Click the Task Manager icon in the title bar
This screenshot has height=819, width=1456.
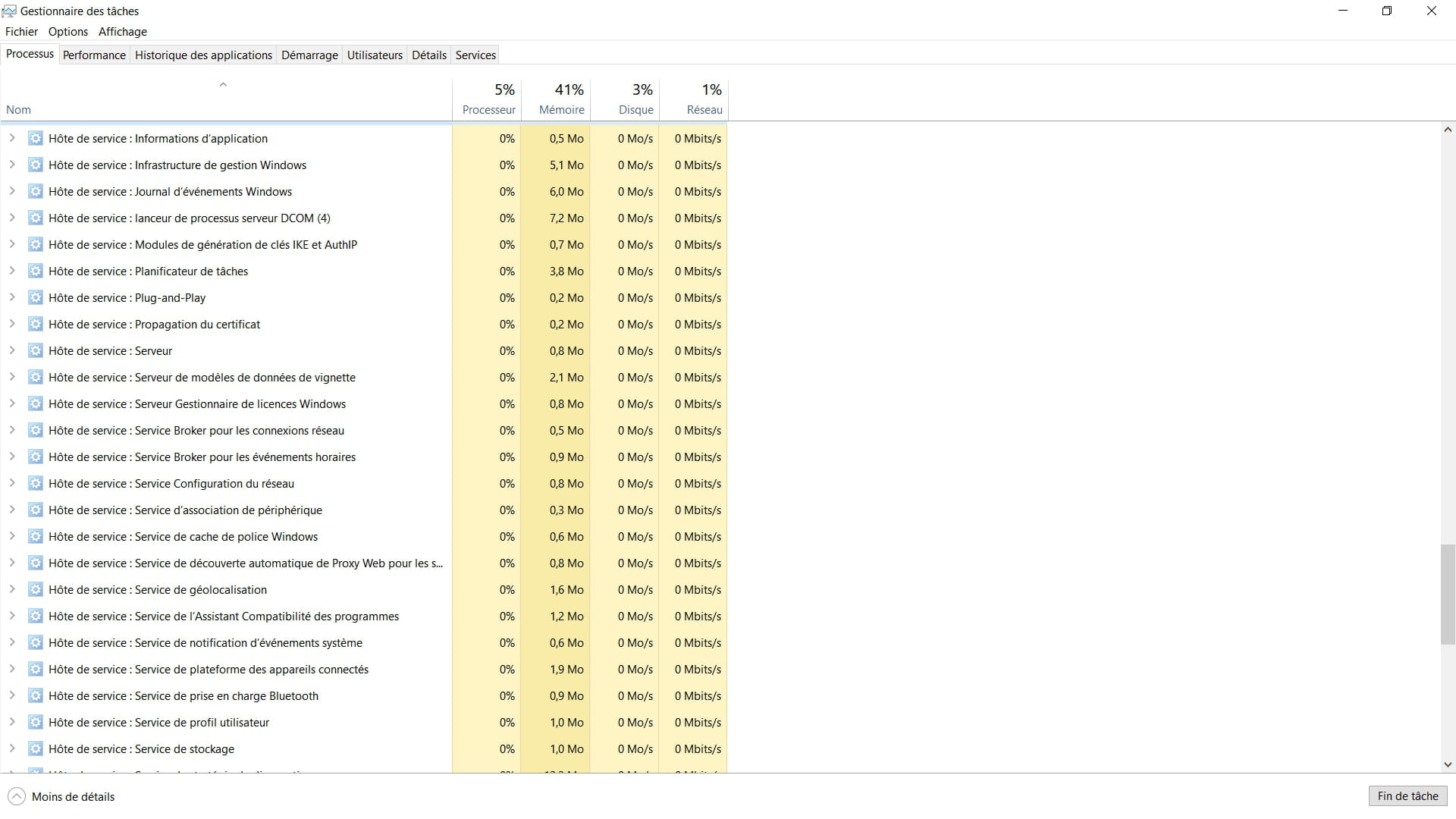tap(9, 11)
